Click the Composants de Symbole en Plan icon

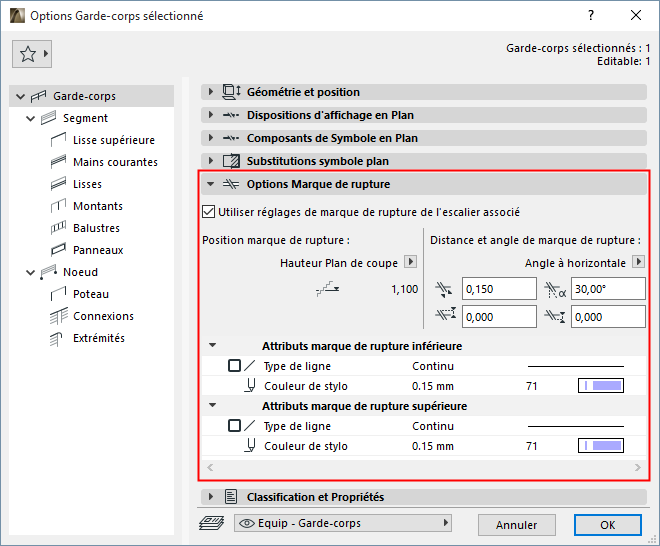(x=231, y=138)
